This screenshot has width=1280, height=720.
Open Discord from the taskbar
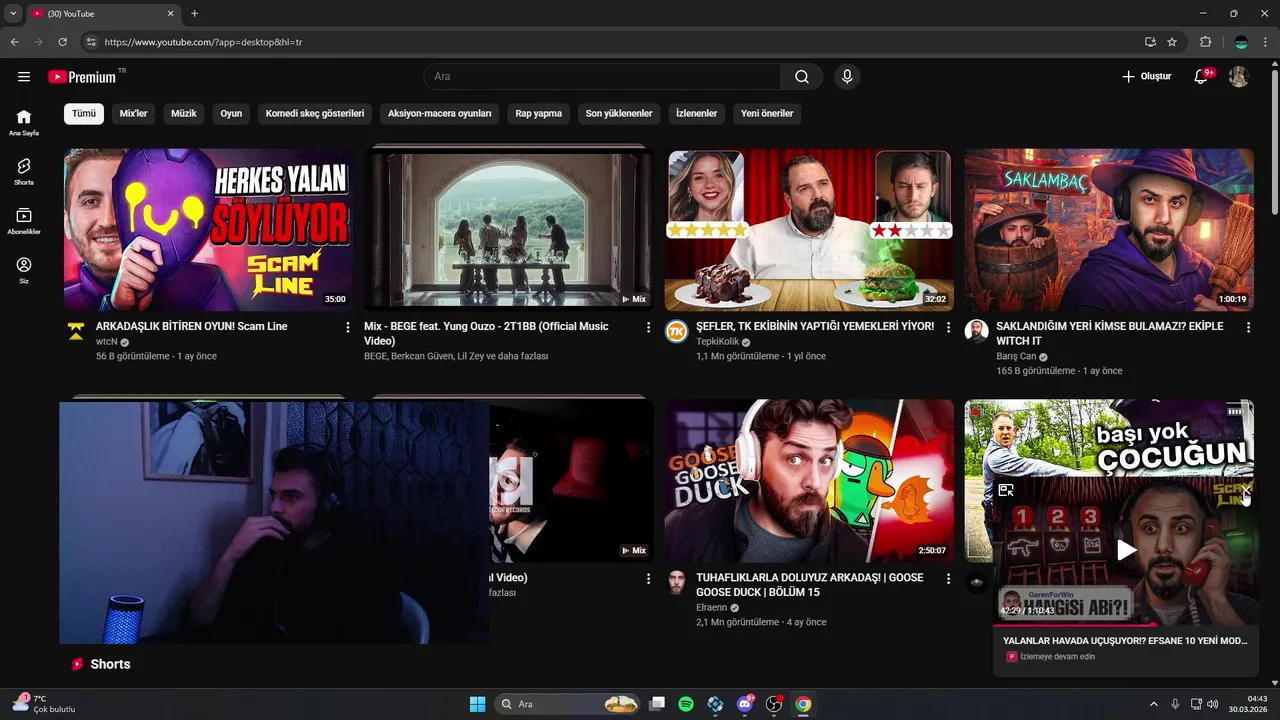pyautogui.click(x=744, y=704)
